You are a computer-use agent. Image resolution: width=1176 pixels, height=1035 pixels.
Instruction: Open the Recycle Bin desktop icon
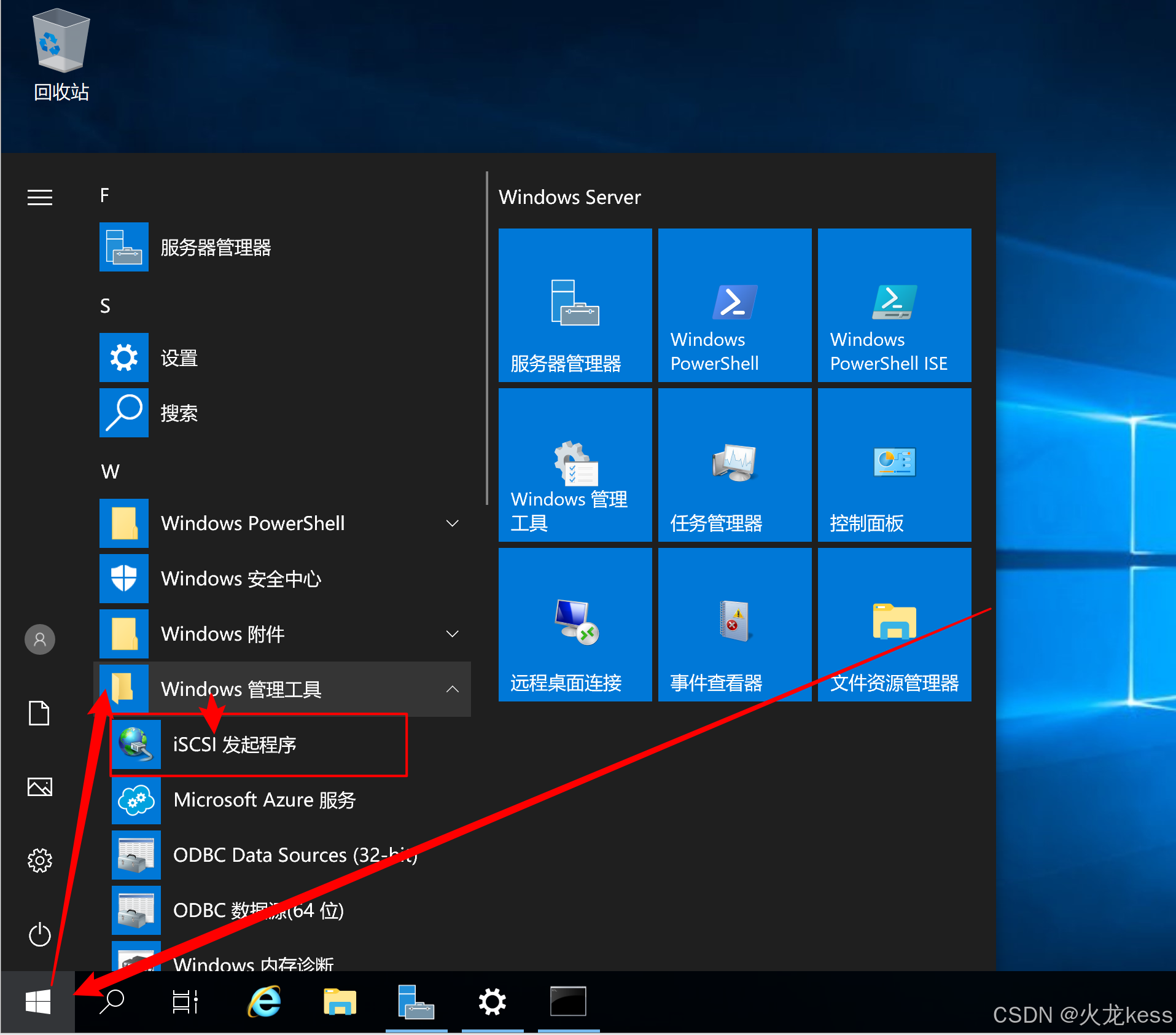(61, 55)
